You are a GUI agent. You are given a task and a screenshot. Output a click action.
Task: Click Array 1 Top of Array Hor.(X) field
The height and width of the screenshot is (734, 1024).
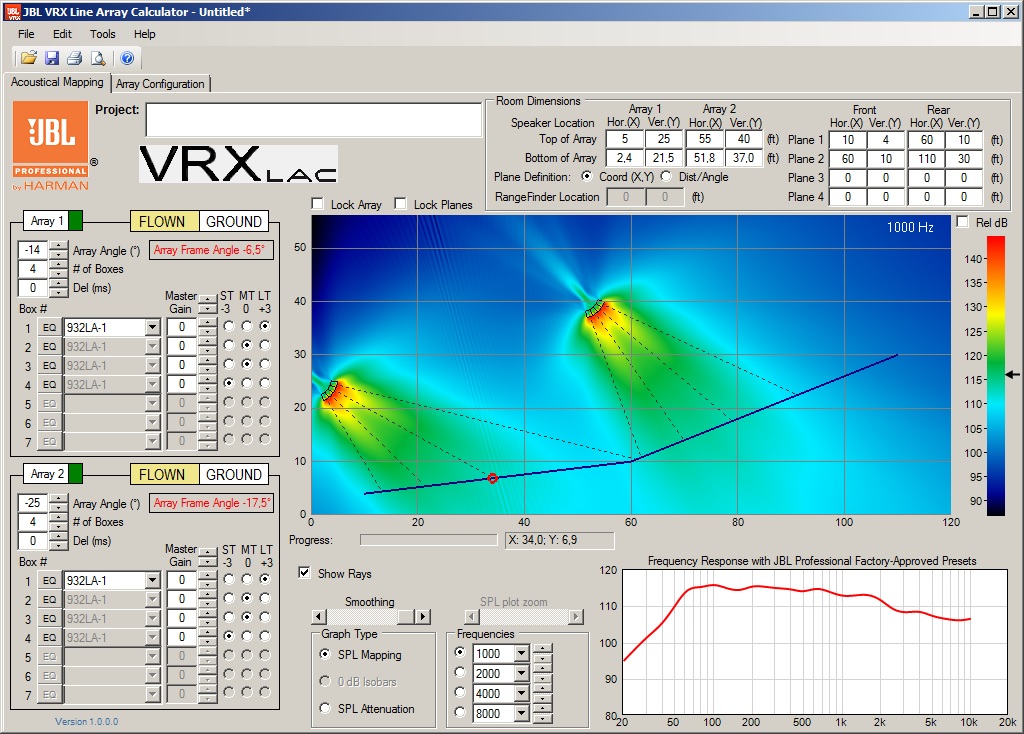624,139
